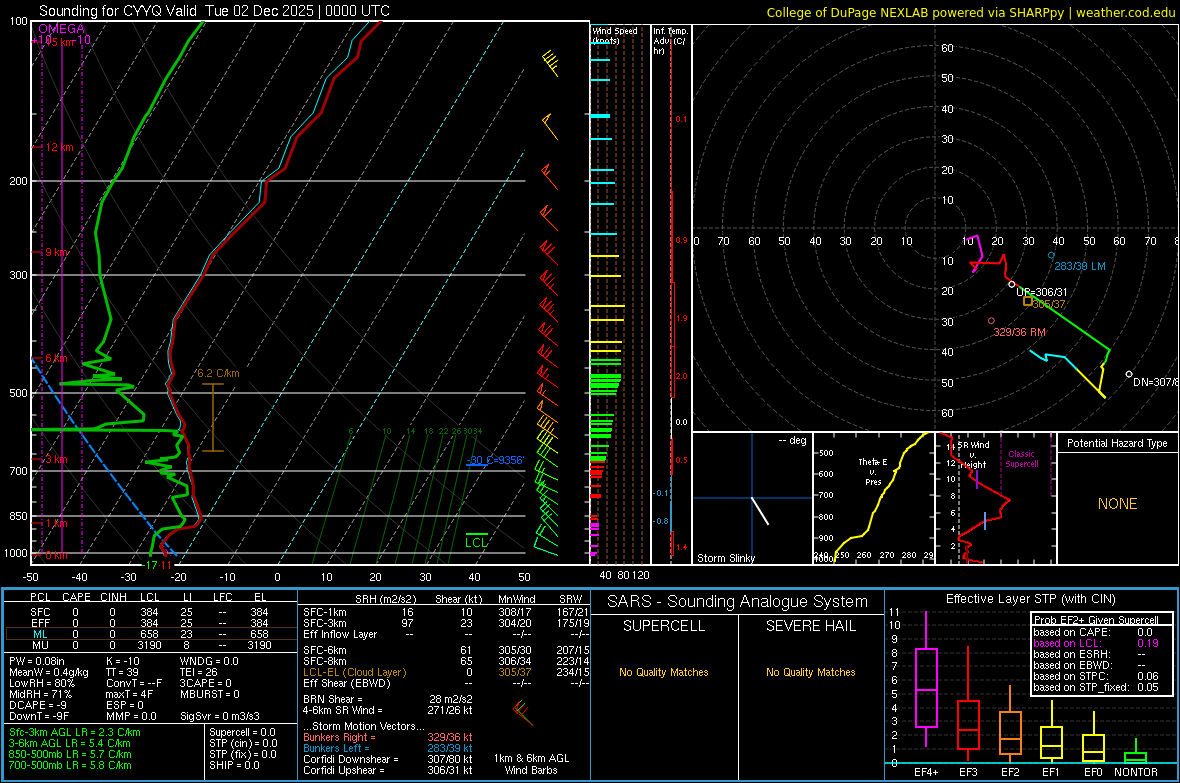Click the '6.2 C/km' lapse rate label
Screen dimensions: 1180x783
tap(218, 373)
